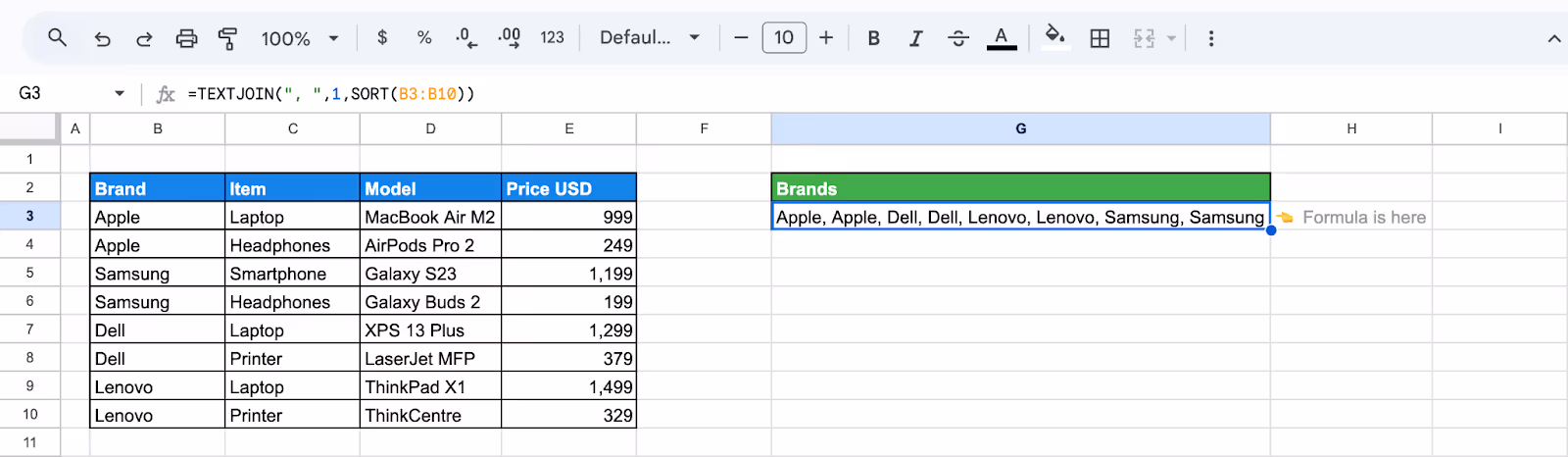The height and width of the screenshot is (457, 1568).
Task: Click the price cell 999
Action: click(569, 217)
